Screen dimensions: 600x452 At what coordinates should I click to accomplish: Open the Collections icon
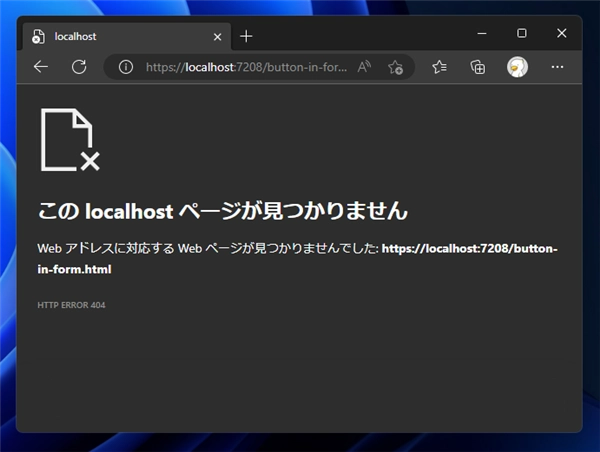(478, 67)
